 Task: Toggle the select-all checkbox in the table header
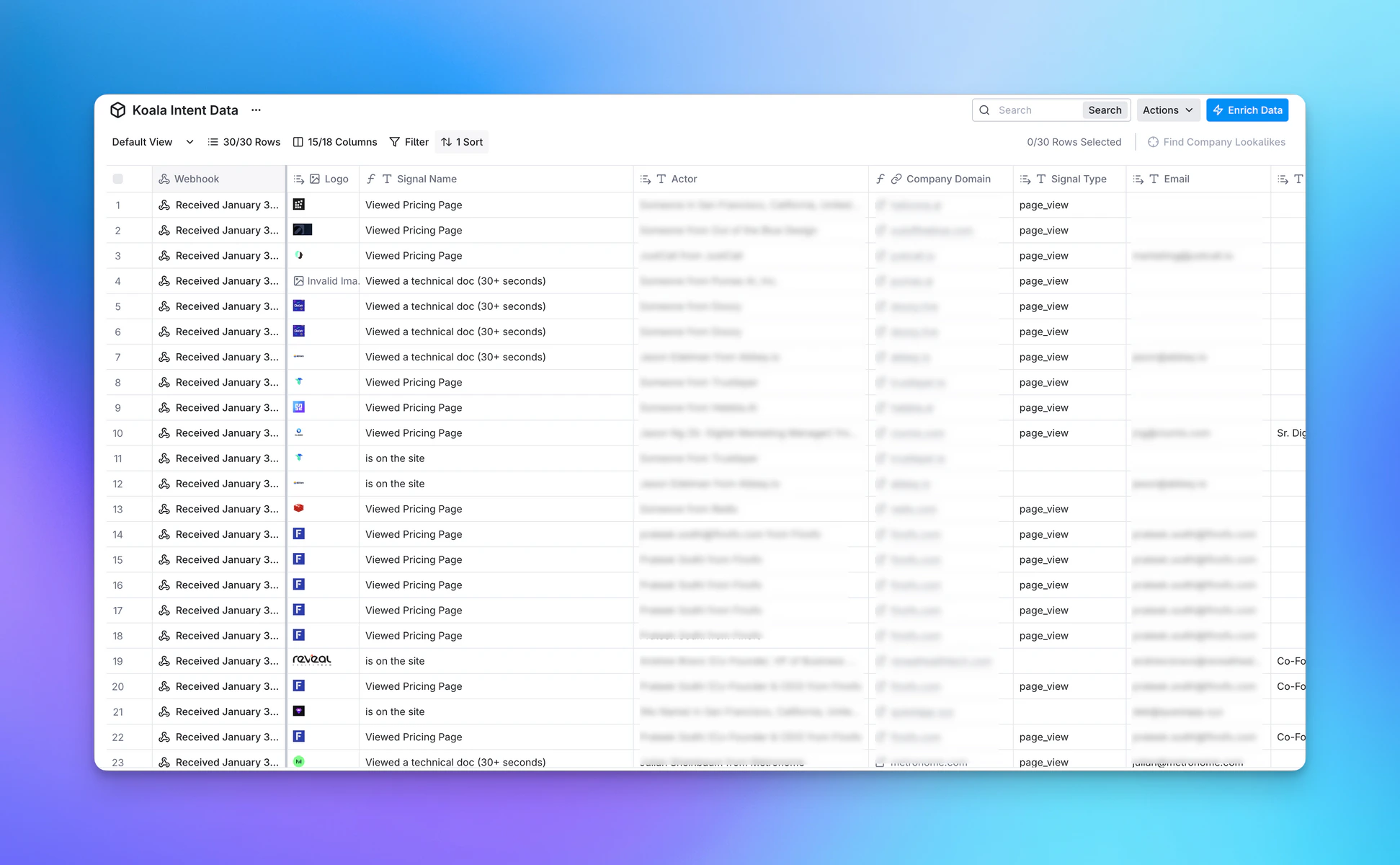click(117, 179)
